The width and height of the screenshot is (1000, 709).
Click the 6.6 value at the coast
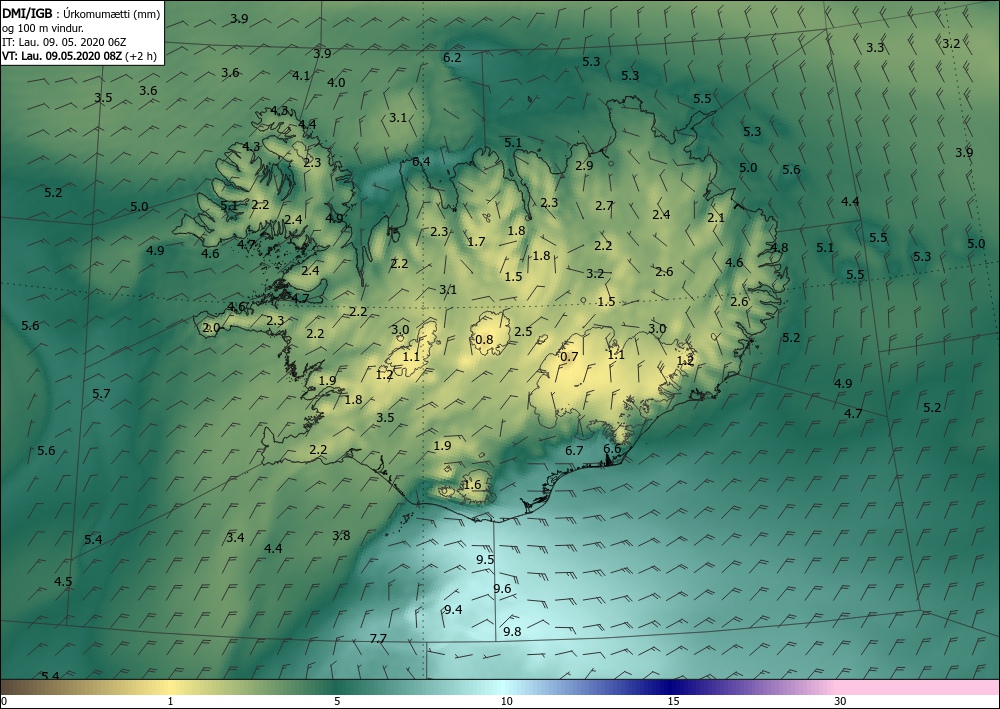click(612, 448)
